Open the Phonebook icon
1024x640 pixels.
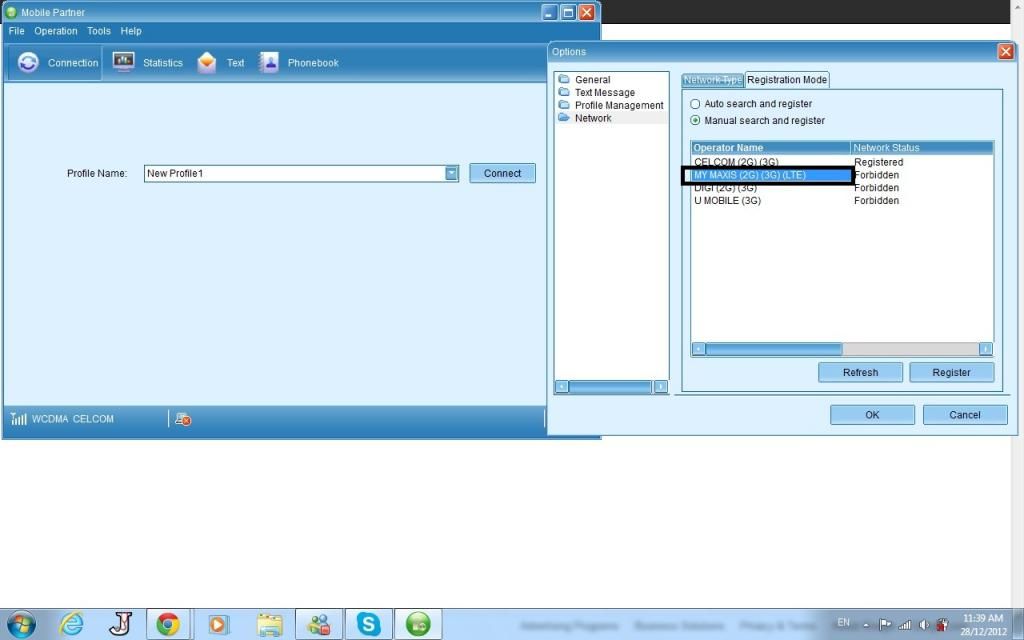269,62
